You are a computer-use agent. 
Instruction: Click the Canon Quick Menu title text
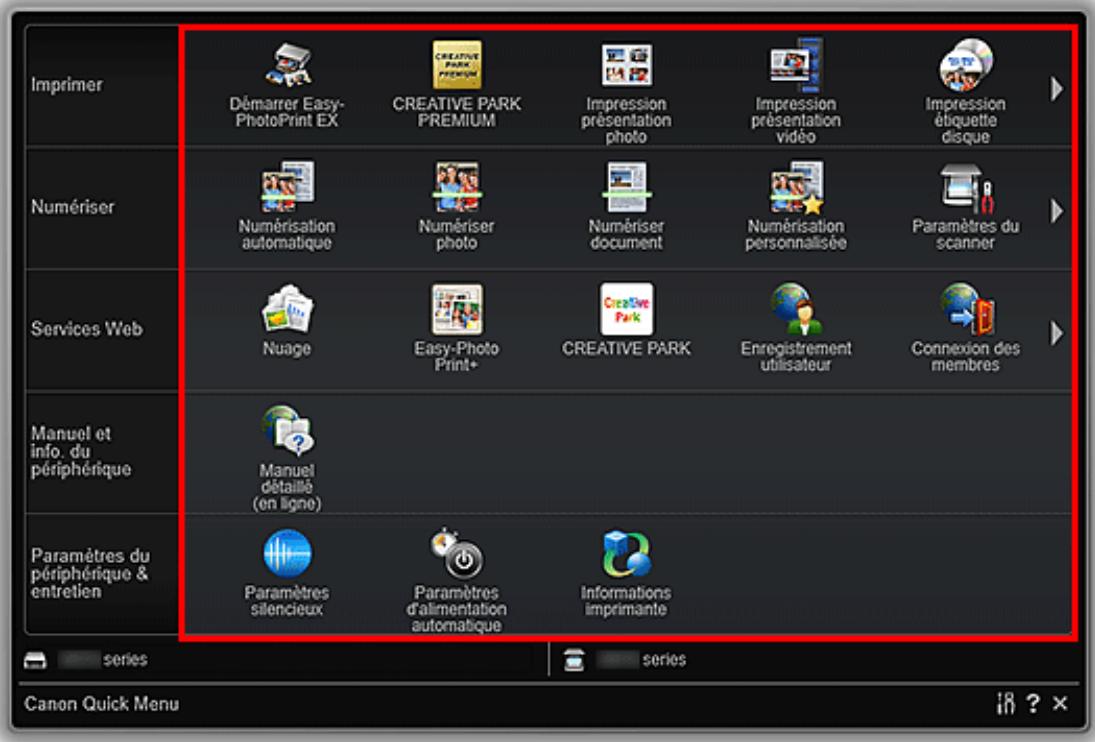click(x=102, y=704)
